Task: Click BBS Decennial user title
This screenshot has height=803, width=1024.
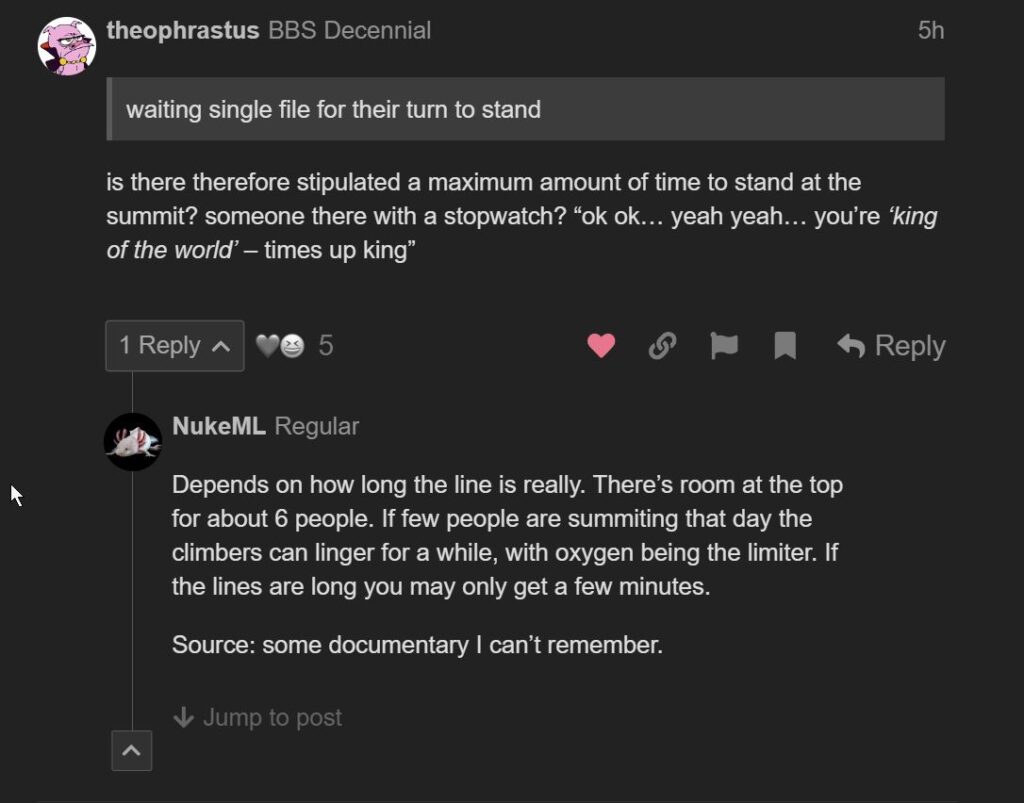Action: click(350, 30)
